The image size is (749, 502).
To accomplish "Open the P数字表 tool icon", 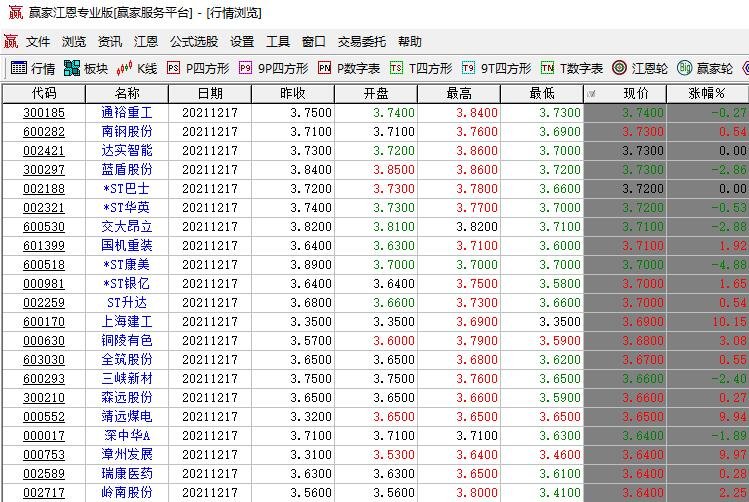I will click(x=324, y=68).
